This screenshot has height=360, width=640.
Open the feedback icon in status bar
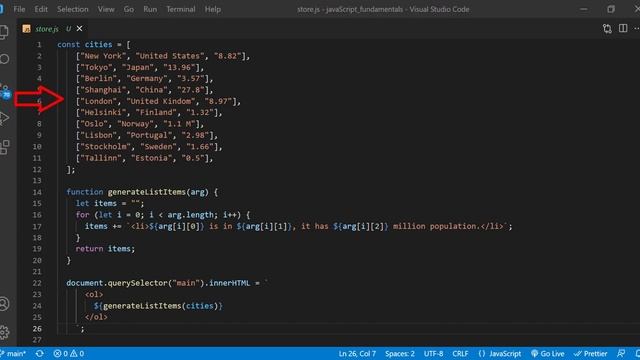pos(621,353)
